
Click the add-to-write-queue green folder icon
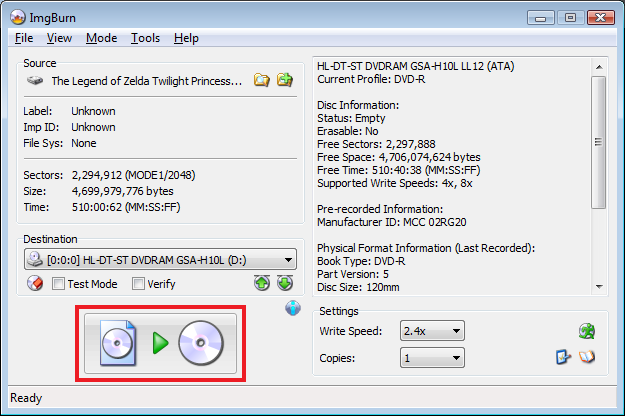pos(285,80)
